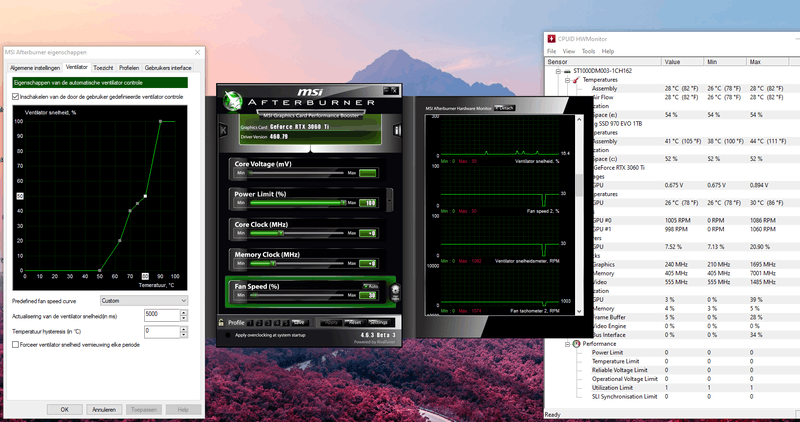
Task: Switch to Algemene instellingen tab
Action: click(35, 68)
